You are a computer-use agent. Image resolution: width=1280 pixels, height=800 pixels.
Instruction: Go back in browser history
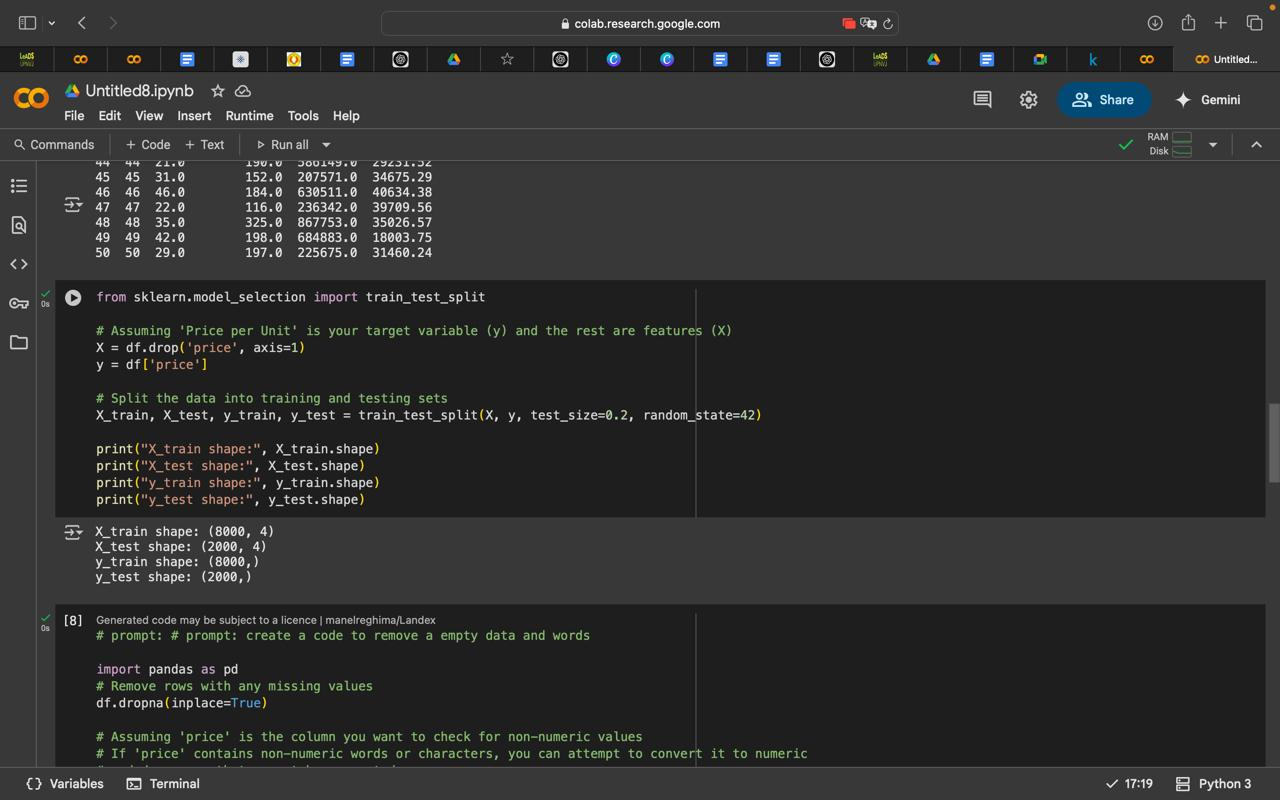[82, 22]
